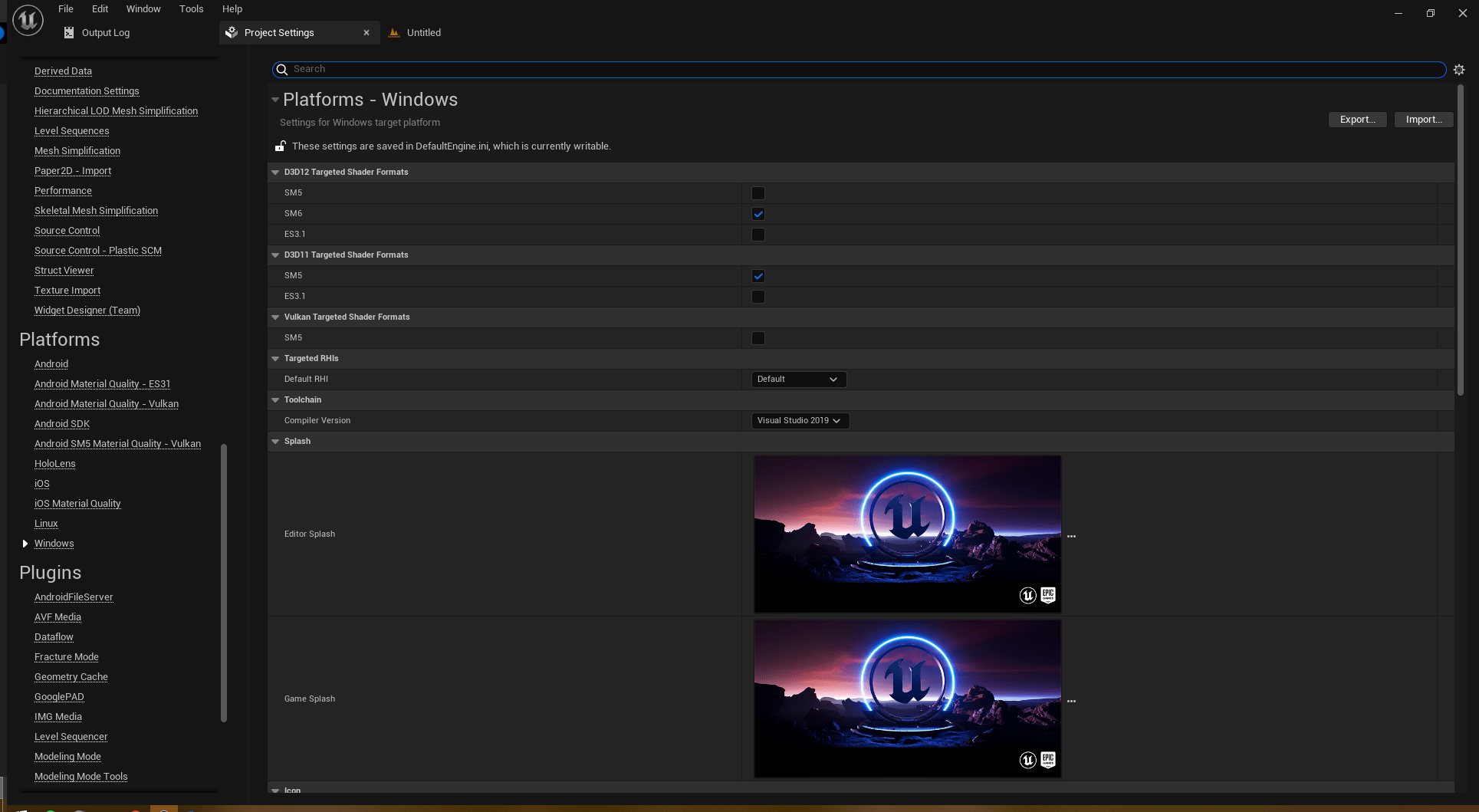This screenshot has height=812, width=1479.
Task: Open HoloLens platform settings
Action: (55, 464)
